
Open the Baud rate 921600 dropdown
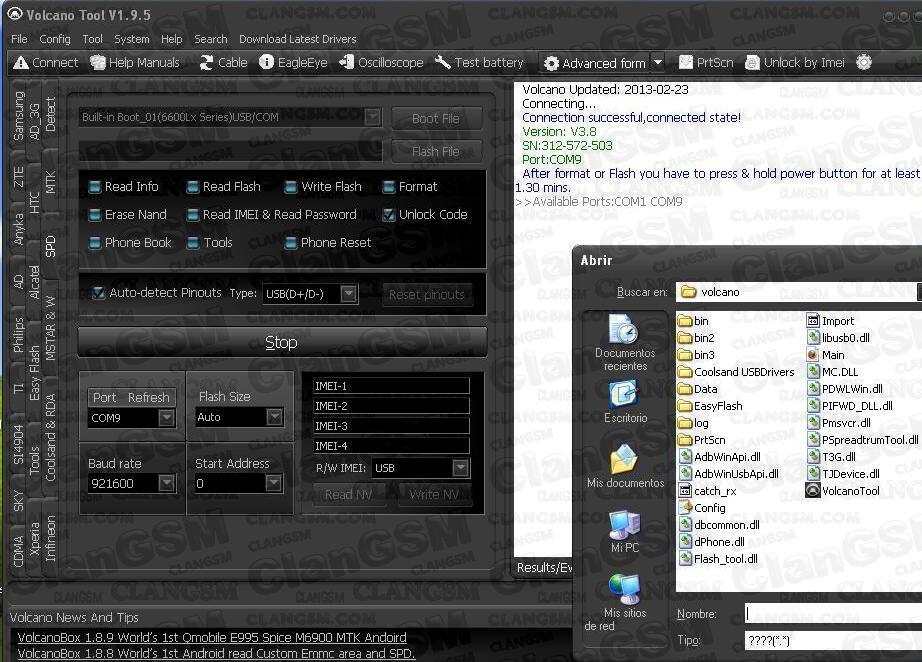tap(167, 483)
